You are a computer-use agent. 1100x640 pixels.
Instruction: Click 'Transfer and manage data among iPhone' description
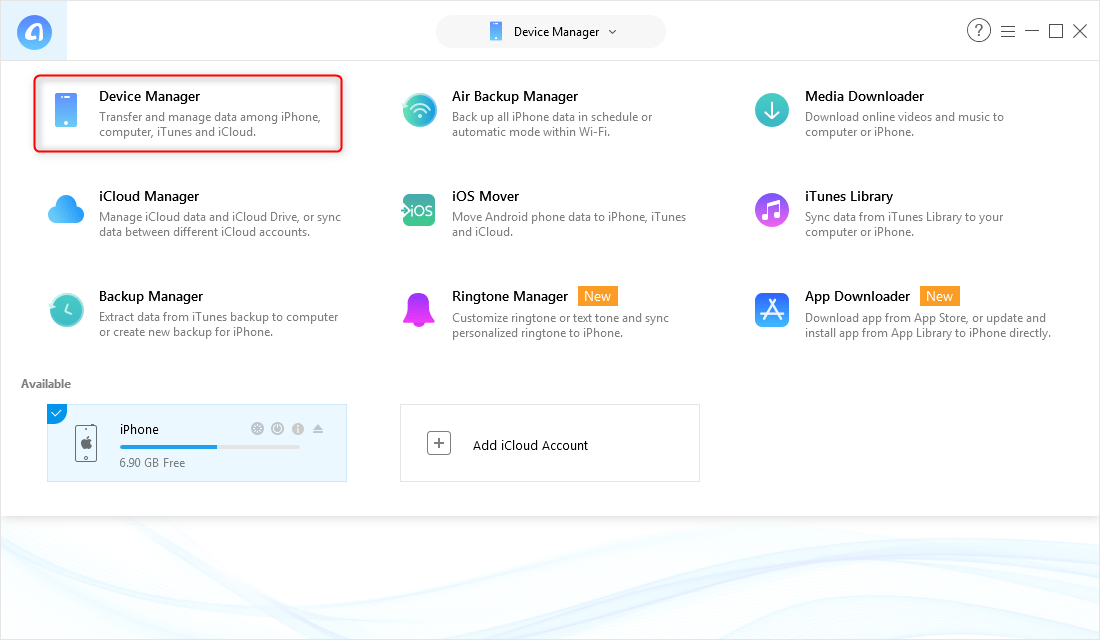pos(210,124)
